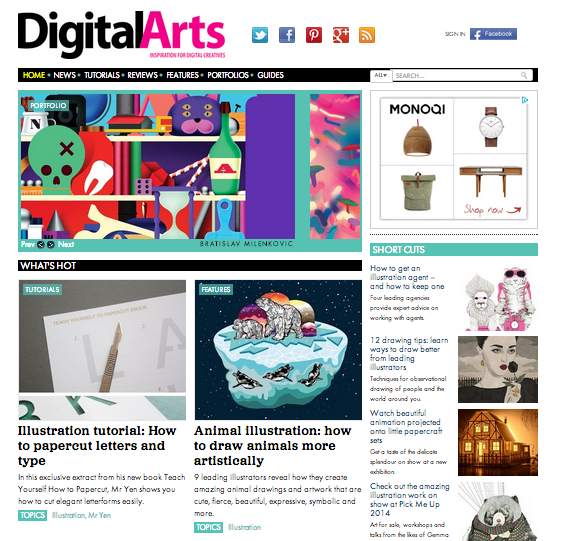Open the glowing house animation thumbnail

point(498,442)
